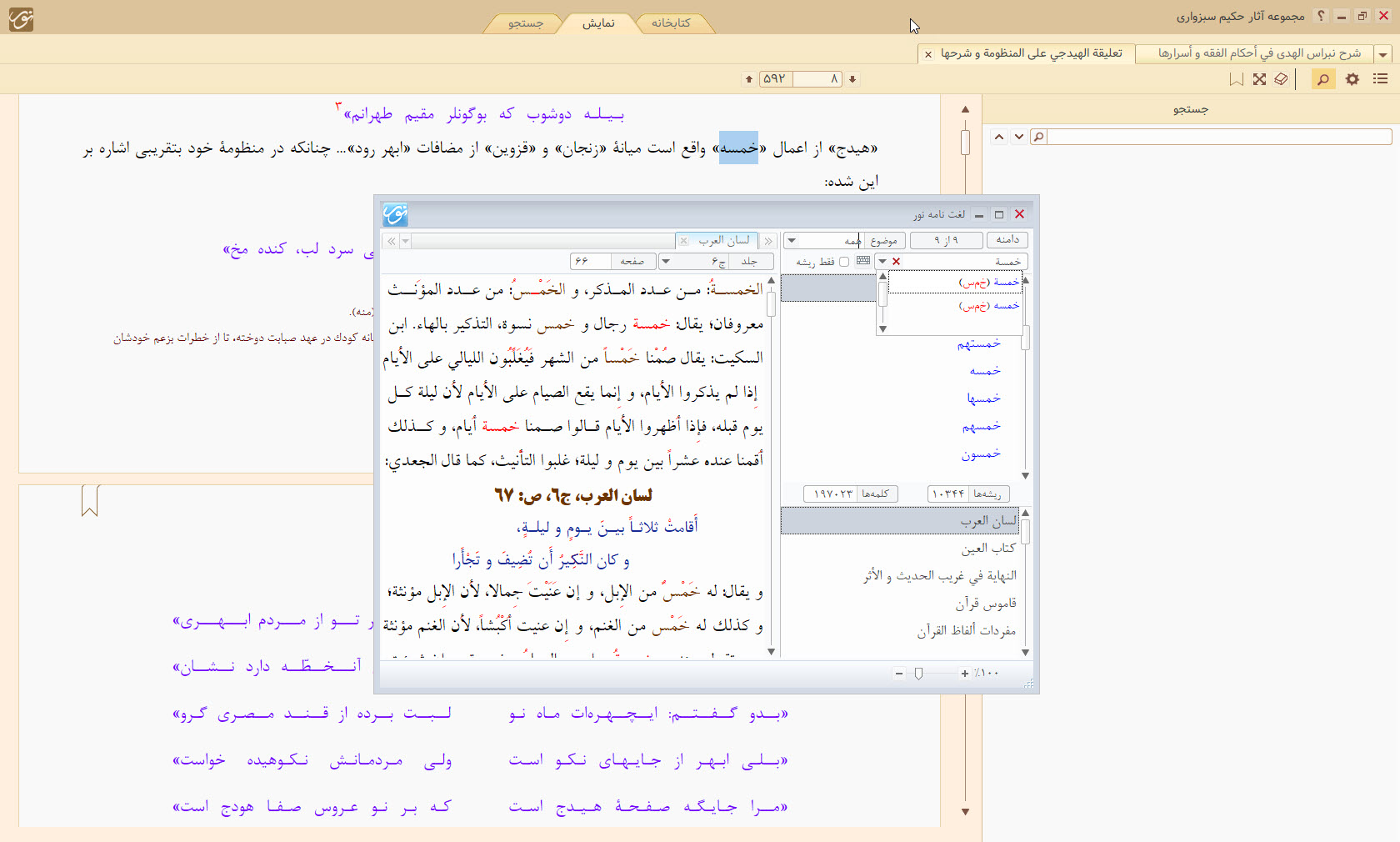Switch to the نمایش top tab
This screenshot has width=1400, height=842.
(x=598, y=23)
